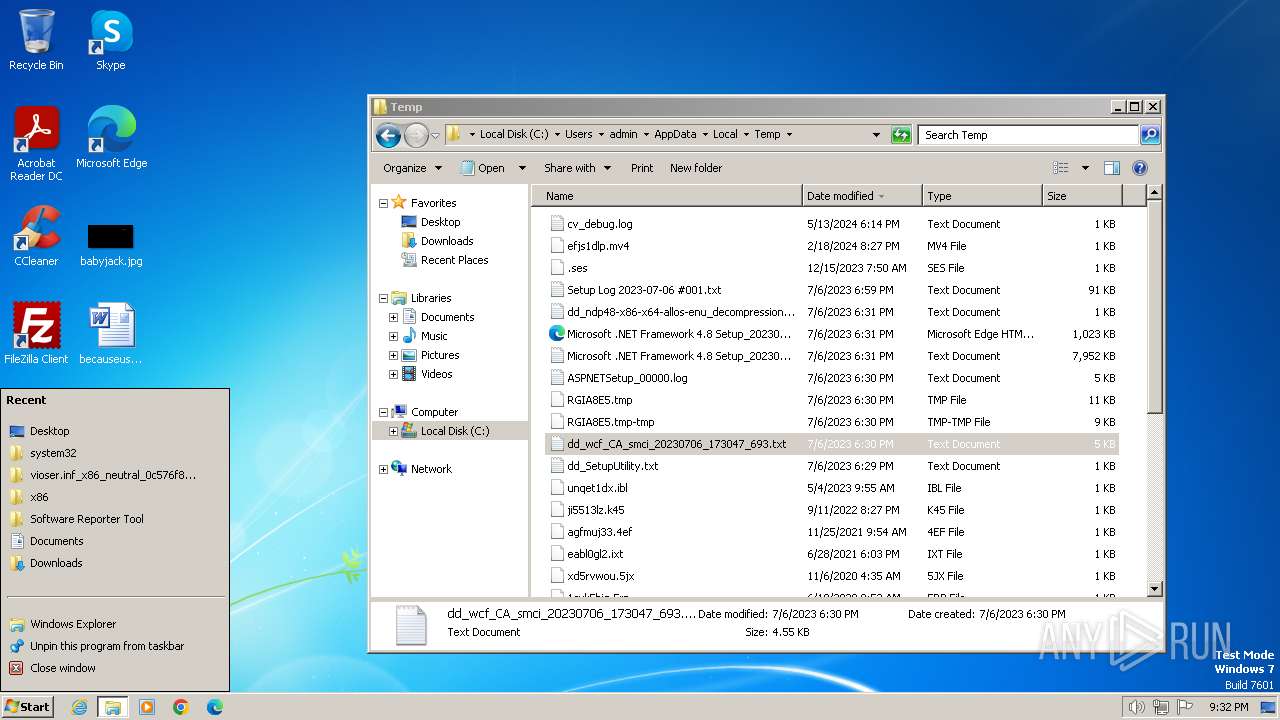Click the Print toolbar button
The width and height of the screenshot is (1280, 720).
(x=642, y=168)
